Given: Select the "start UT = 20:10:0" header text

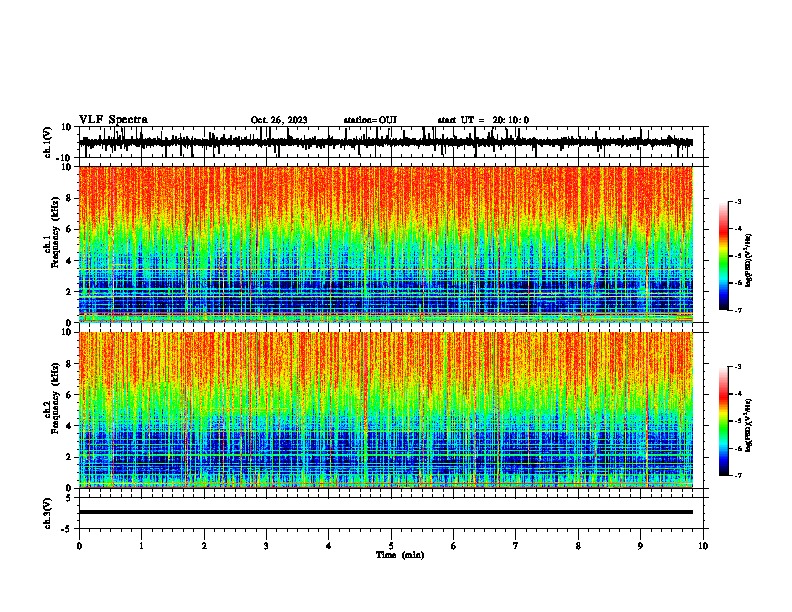Looking at the screenshot, I should pyautogui.click(x=483, y=120).
